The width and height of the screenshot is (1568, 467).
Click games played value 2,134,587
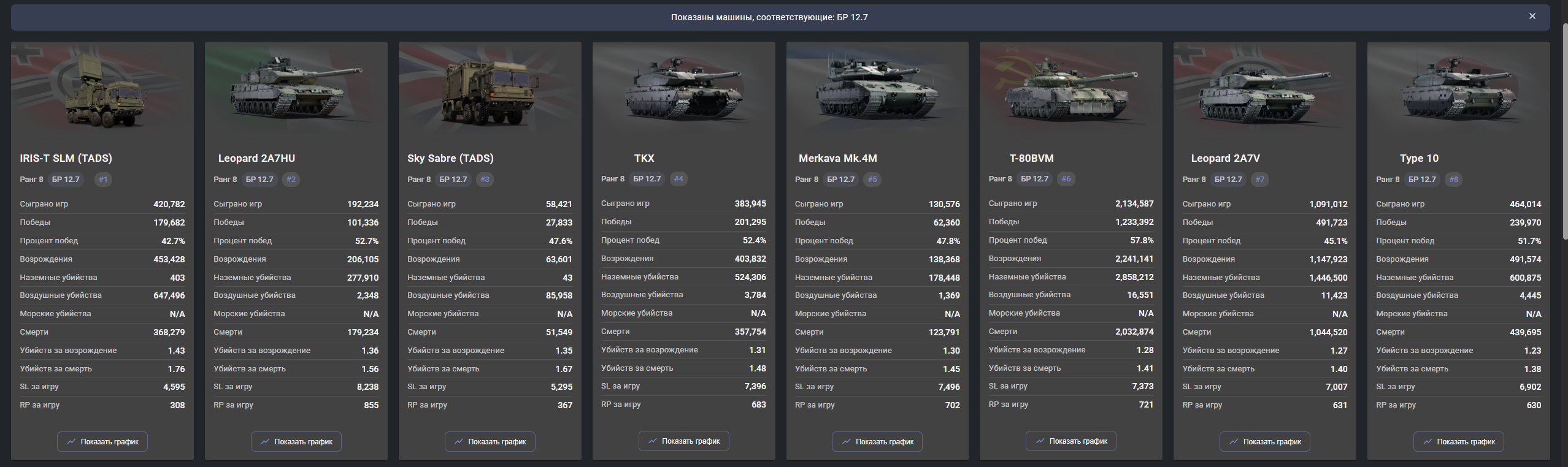point(1134,203)
